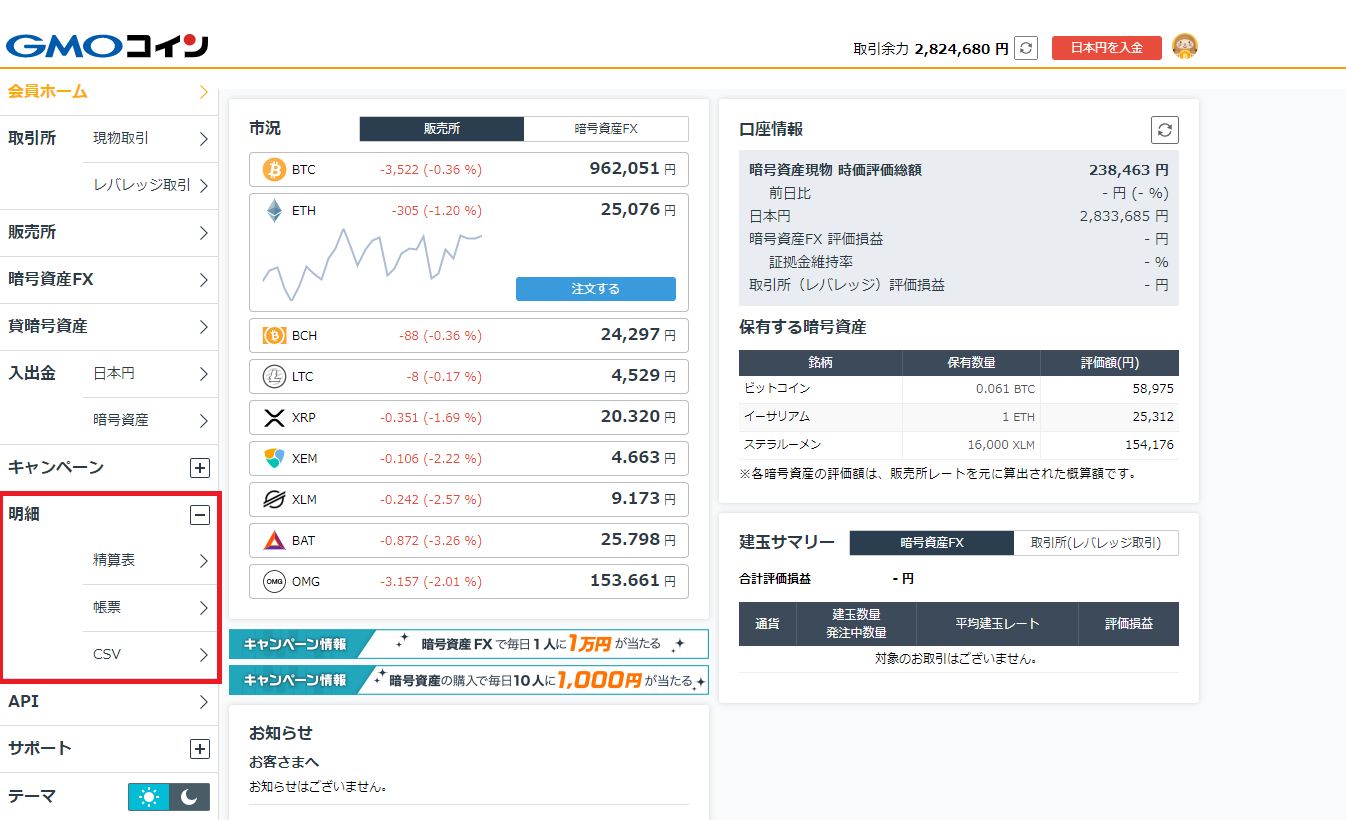The height and width of the screenshot is (820, 1346).
Task: Open the 販売所 sidebar item
Action: click(x=109, y=233)
